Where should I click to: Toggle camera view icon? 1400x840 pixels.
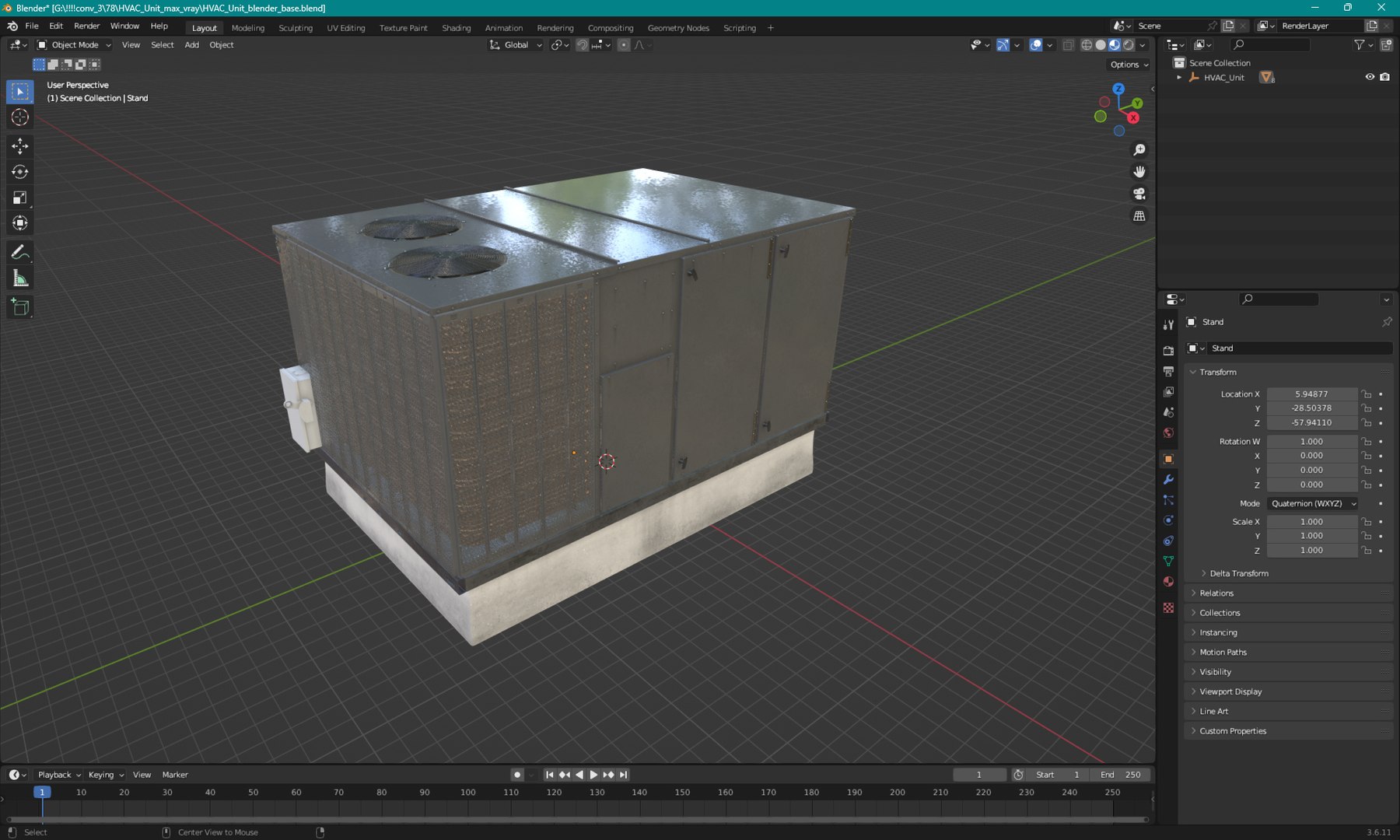click(x=1139, y=194)
